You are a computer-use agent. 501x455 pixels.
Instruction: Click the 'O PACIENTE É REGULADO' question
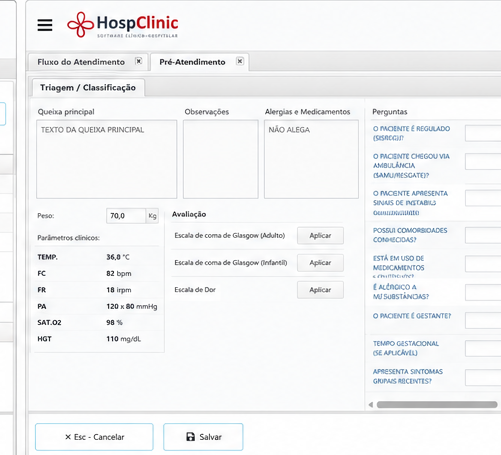[411, 133]
